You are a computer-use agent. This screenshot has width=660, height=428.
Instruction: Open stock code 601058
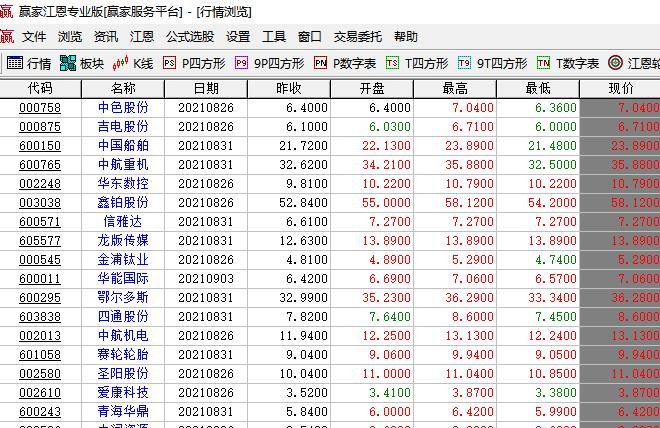tap(40, 355)
